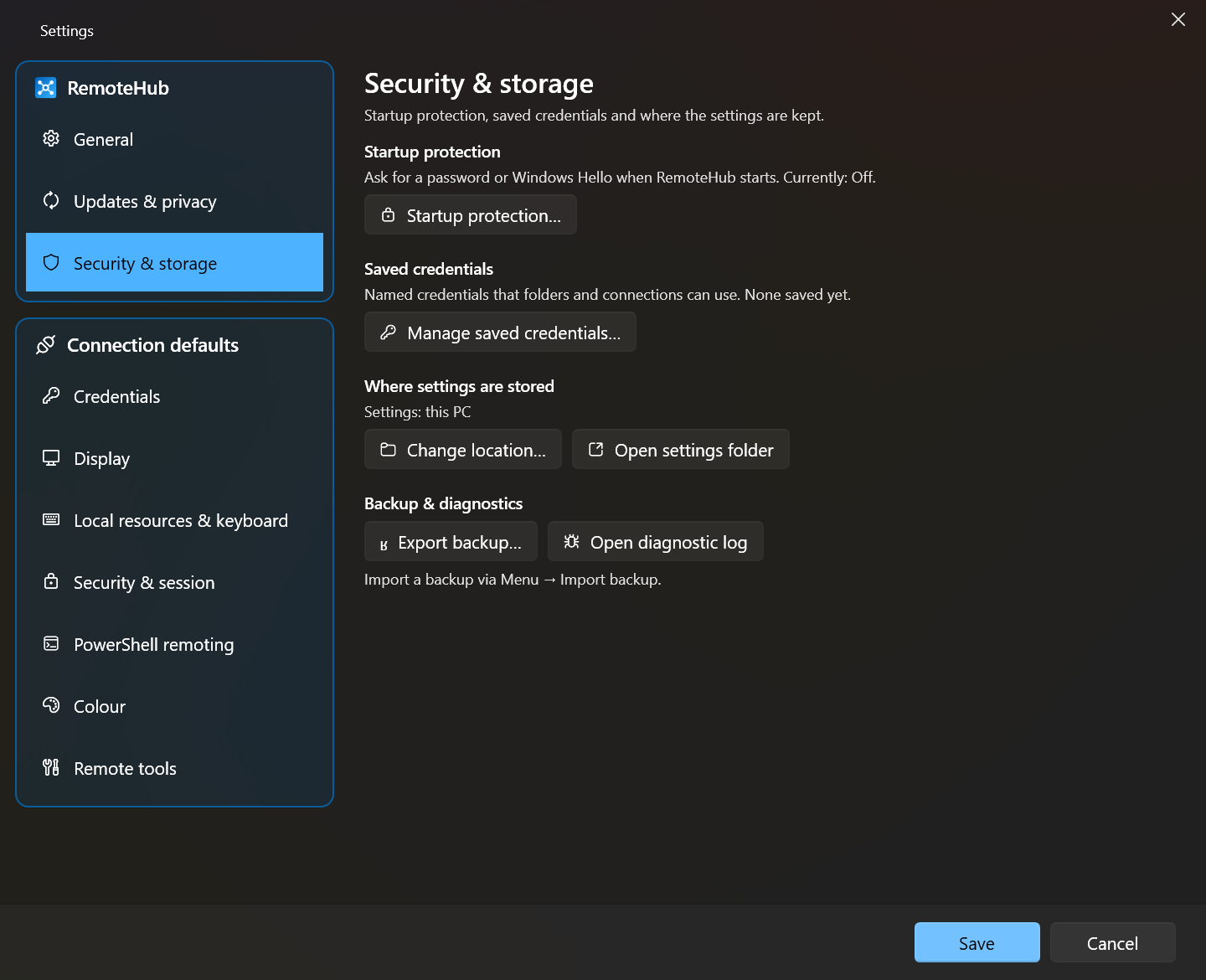
Task: Click the 'Backup & diagnostics' heading
Action: 443,503
